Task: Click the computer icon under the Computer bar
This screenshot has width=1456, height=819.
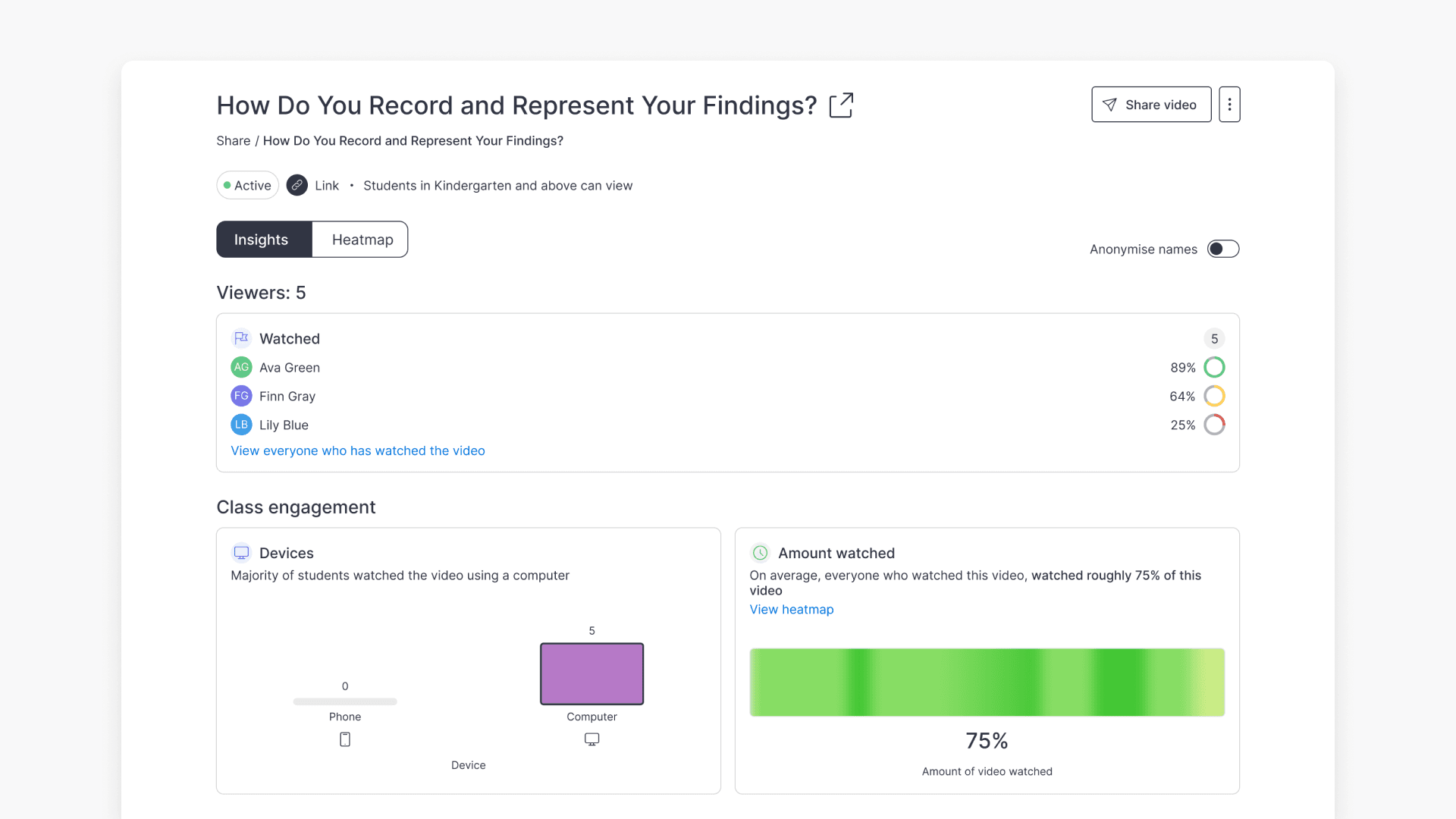Action: coord(591,739)
